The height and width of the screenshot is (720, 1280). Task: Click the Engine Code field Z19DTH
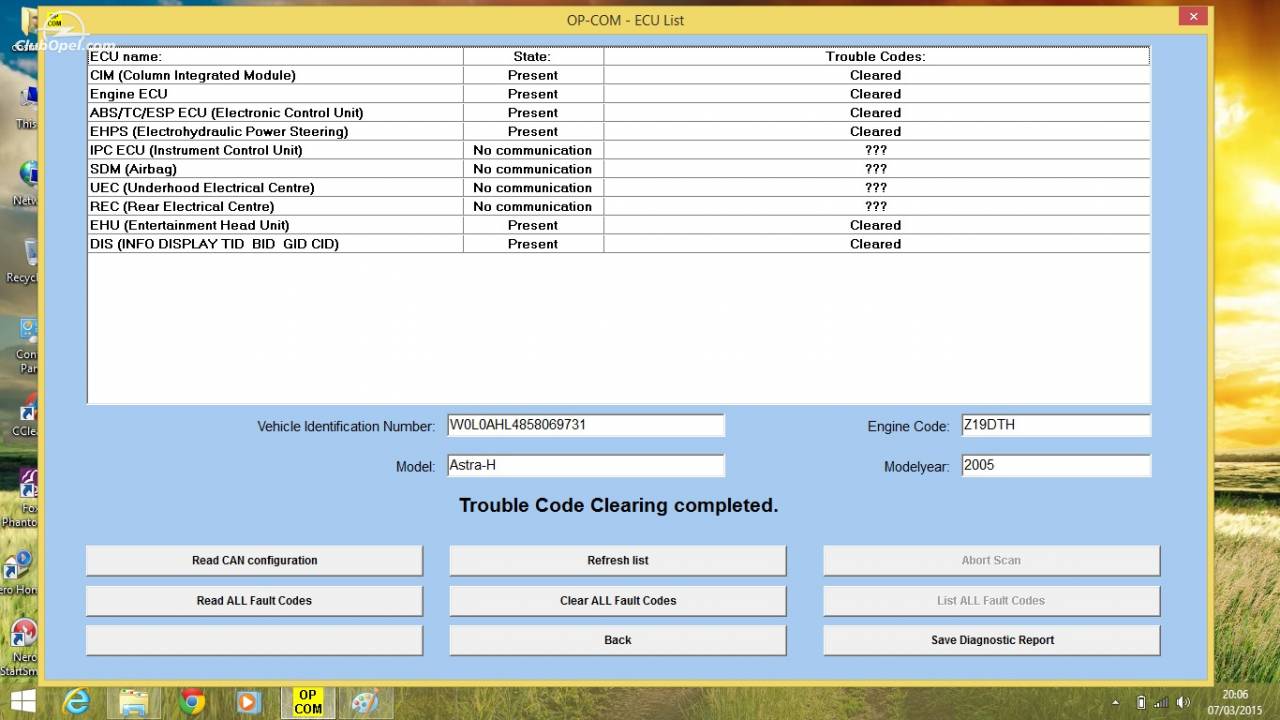(1056, 425)
